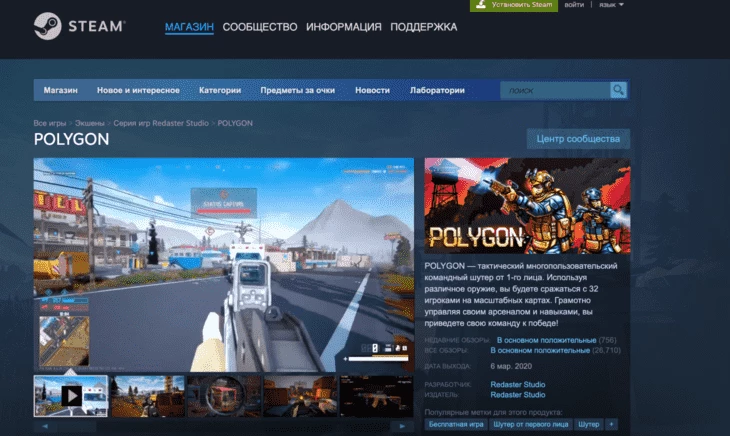Click the developer Redaster Studio link
The width and height of the screenshot is (730, 436).
tap(518, 384)
